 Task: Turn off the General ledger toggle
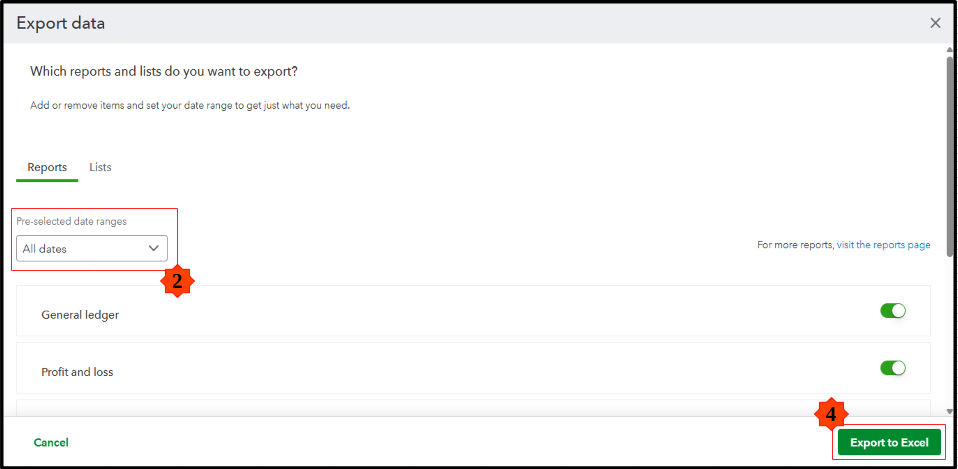[x=892, y=311]
